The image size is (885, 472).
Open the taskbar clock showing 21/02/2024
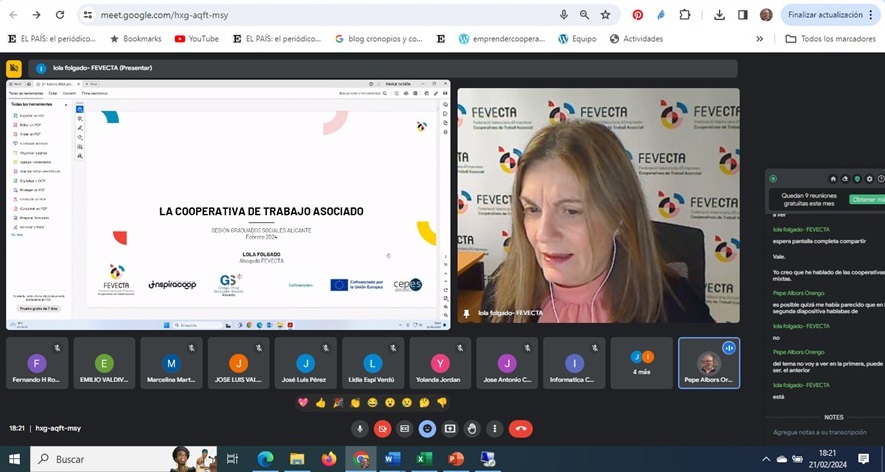pyautogui.click(x=827, y=459)
